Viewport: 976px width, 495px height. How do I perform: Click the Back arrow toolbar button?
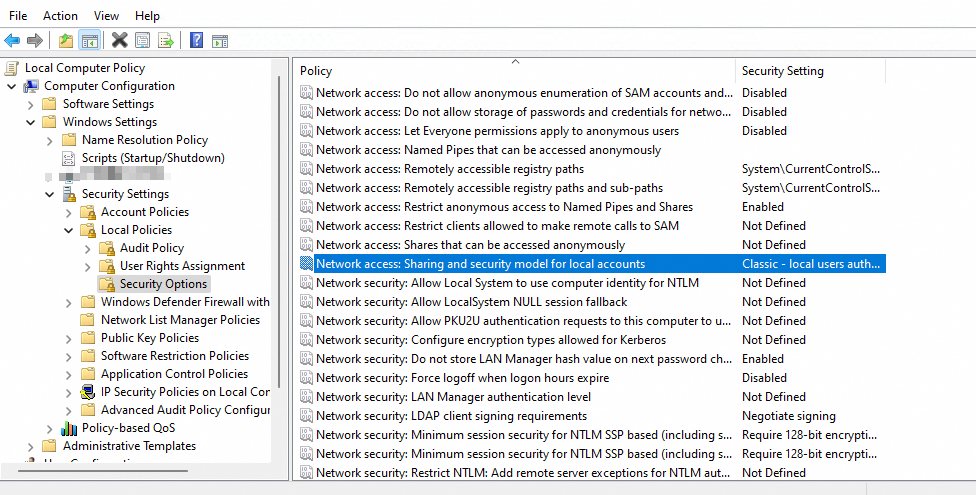tap(12, 40)
